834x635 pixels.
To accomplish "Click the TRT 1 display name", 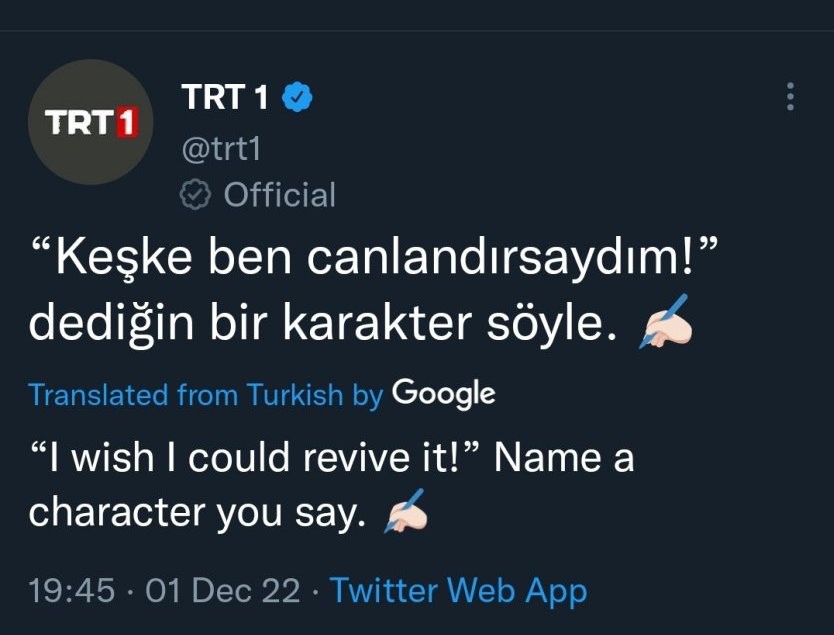I will (x=226, y=97).
